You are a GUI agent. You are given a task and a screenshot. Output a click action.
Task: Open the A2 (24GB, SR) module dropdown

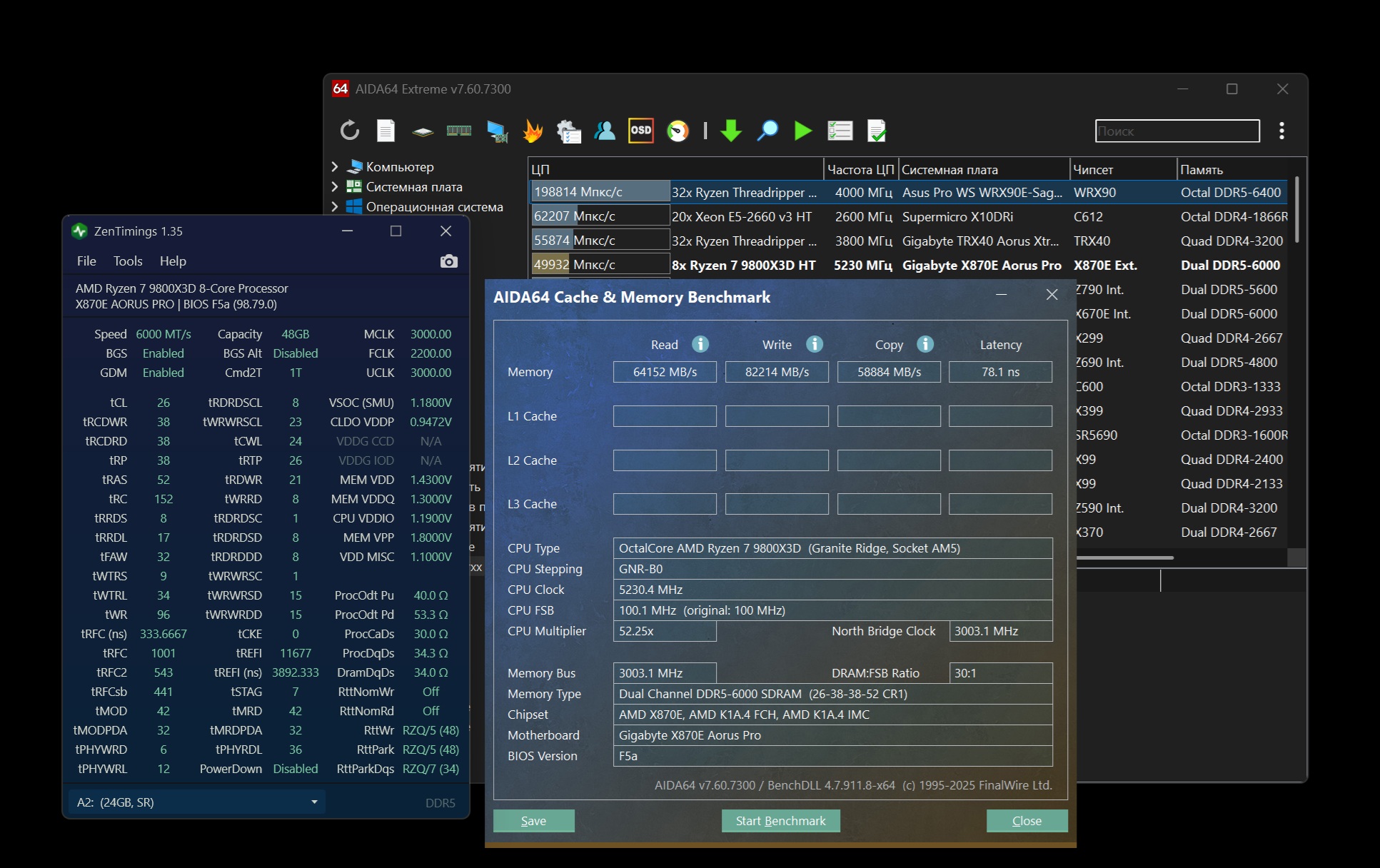(x=197, y=802)
